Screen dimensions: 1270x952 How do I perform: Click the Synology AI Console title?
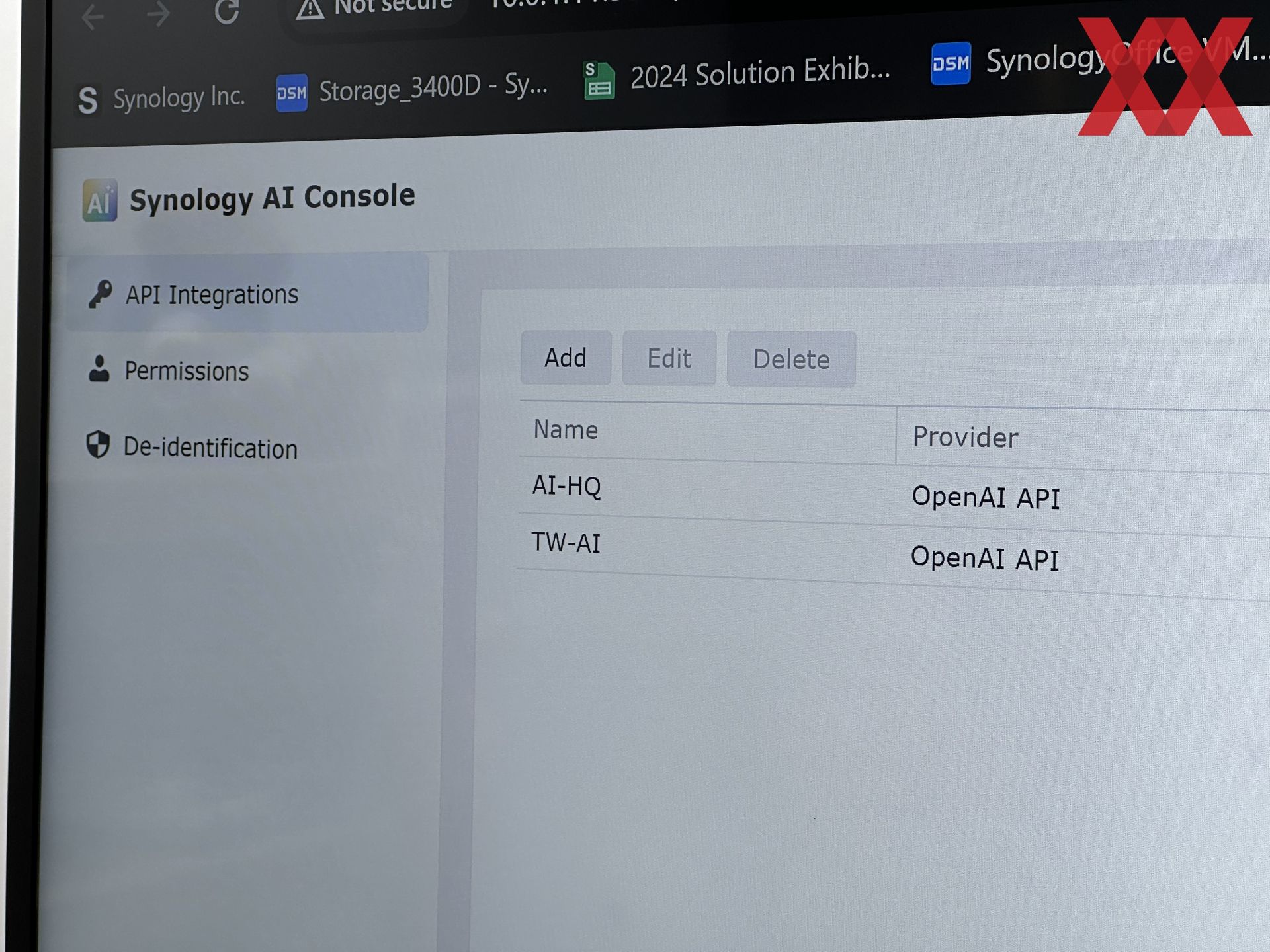pos(273,198)
